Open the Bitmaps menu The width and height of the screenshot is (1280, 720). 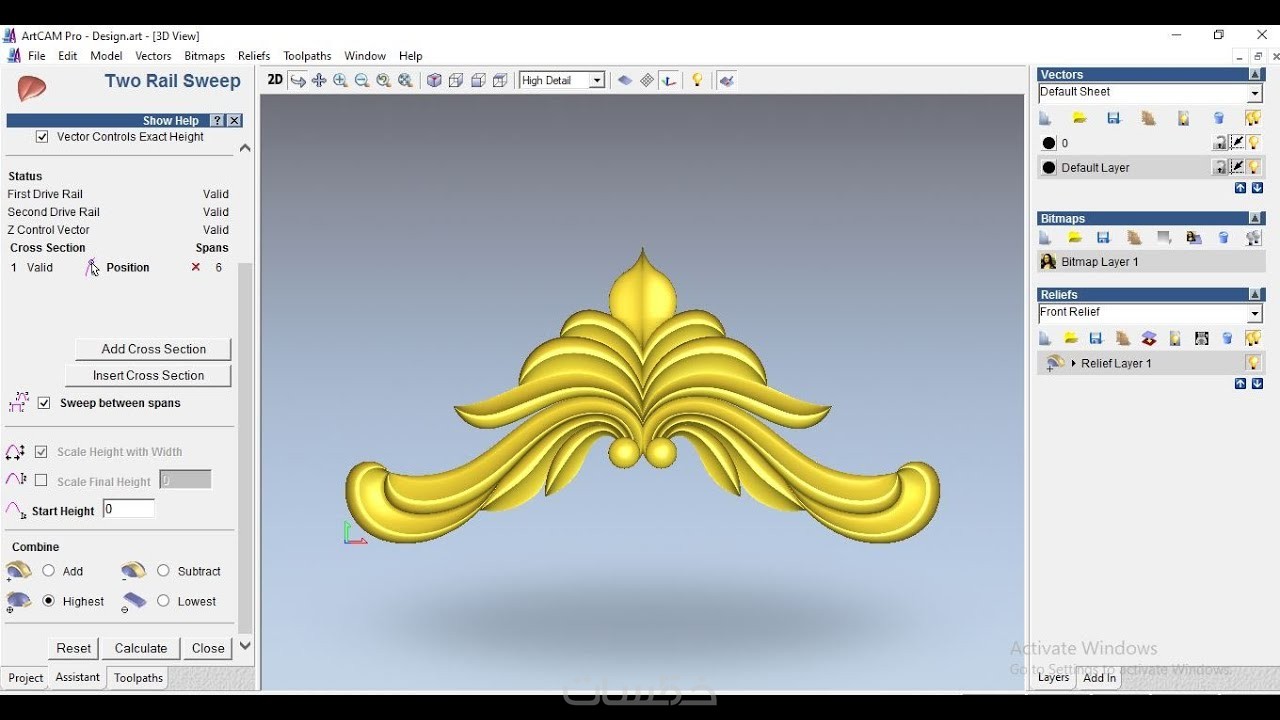pos(204,56)
